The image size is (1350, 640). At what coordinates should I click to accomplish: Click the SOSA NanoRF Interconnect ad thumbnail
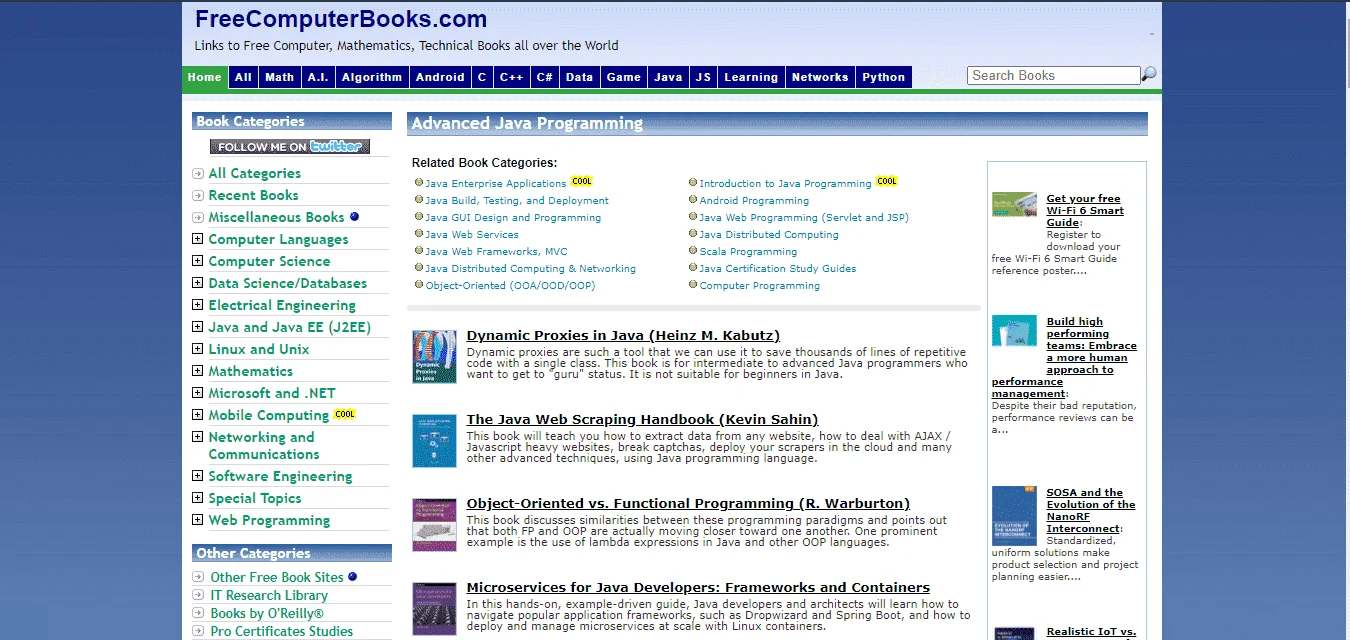point(1014,516)
